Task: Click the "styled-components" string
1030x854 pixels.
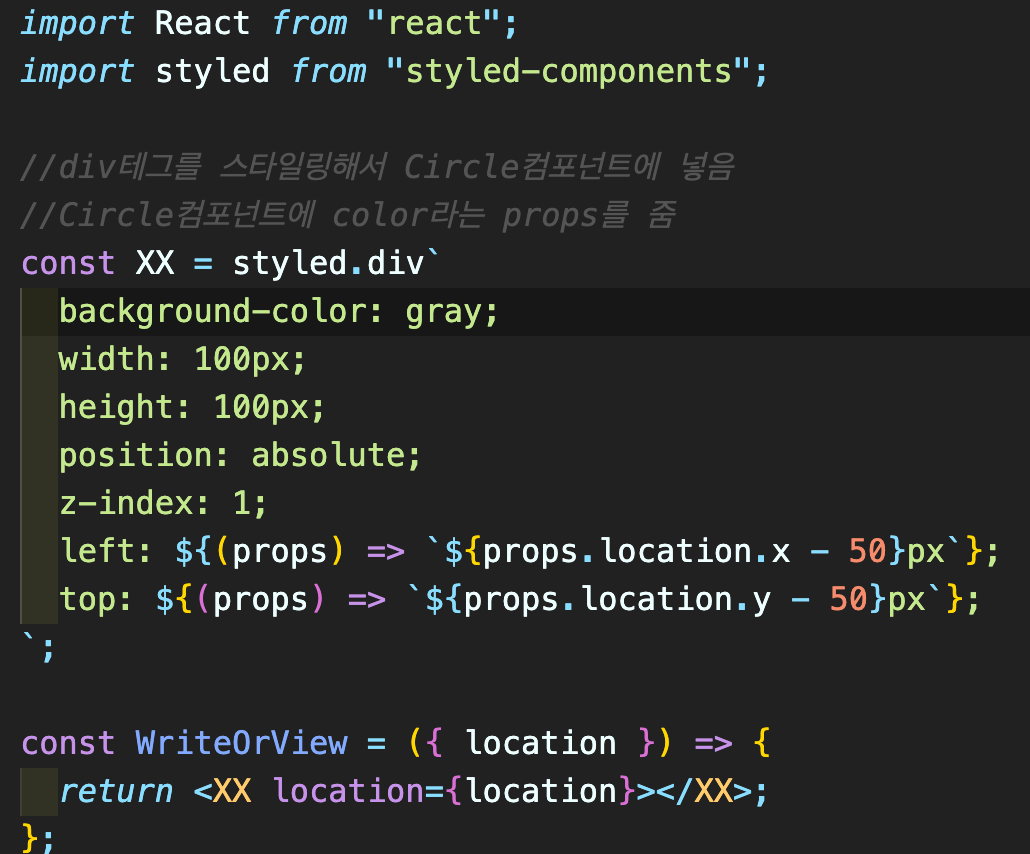Action: point(568,72)
